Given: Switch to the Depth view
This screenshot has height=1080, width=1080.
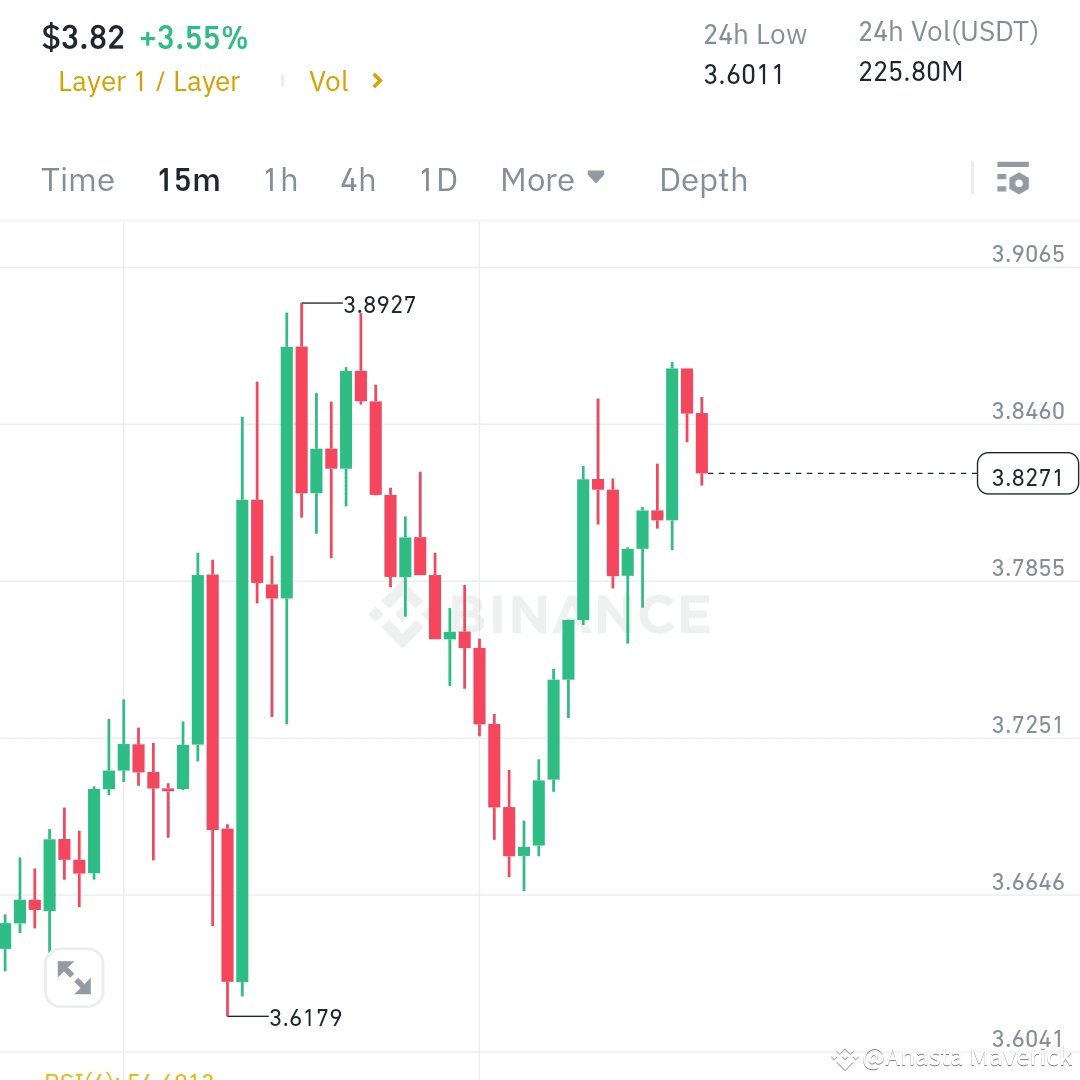Looking at the screenshot, I should click(x=703, y=179).
